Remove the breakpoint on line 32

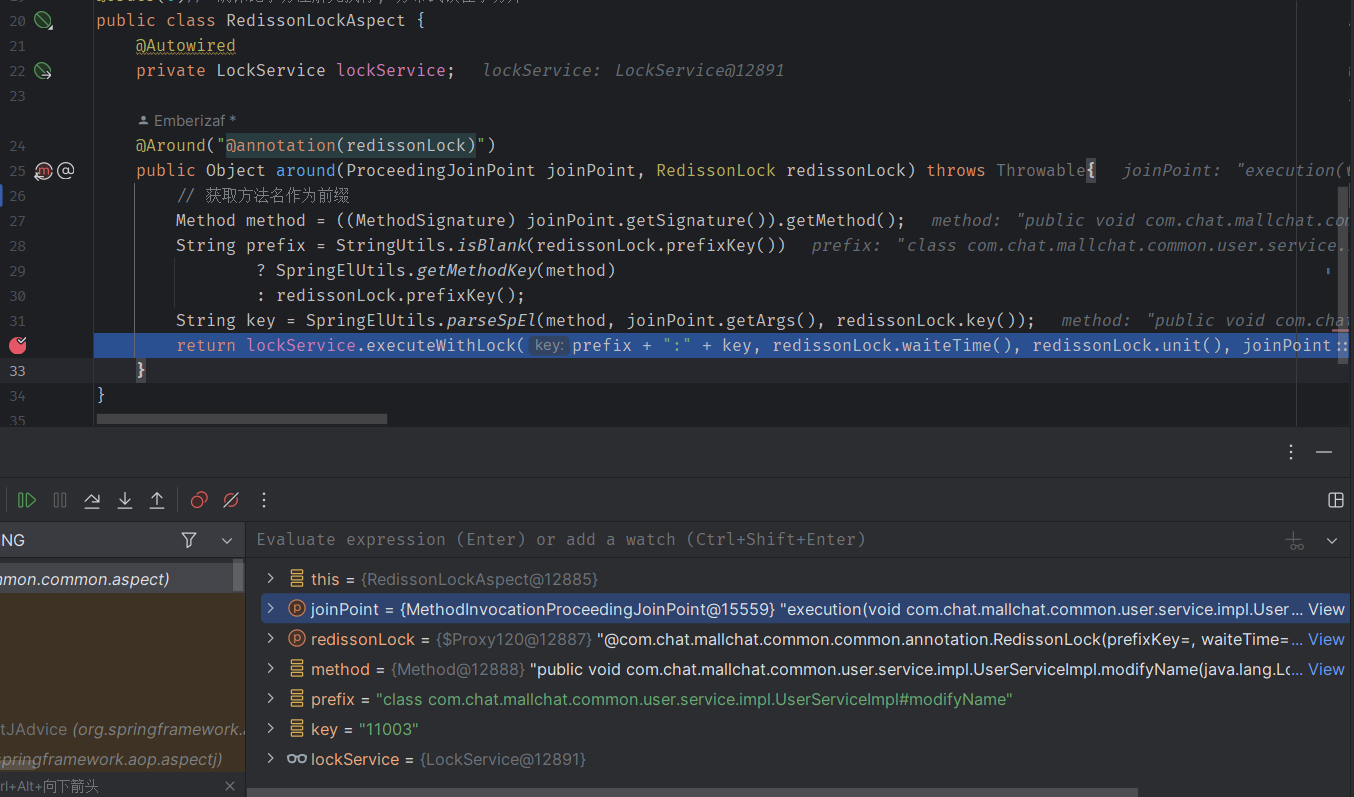coord(18,345)
